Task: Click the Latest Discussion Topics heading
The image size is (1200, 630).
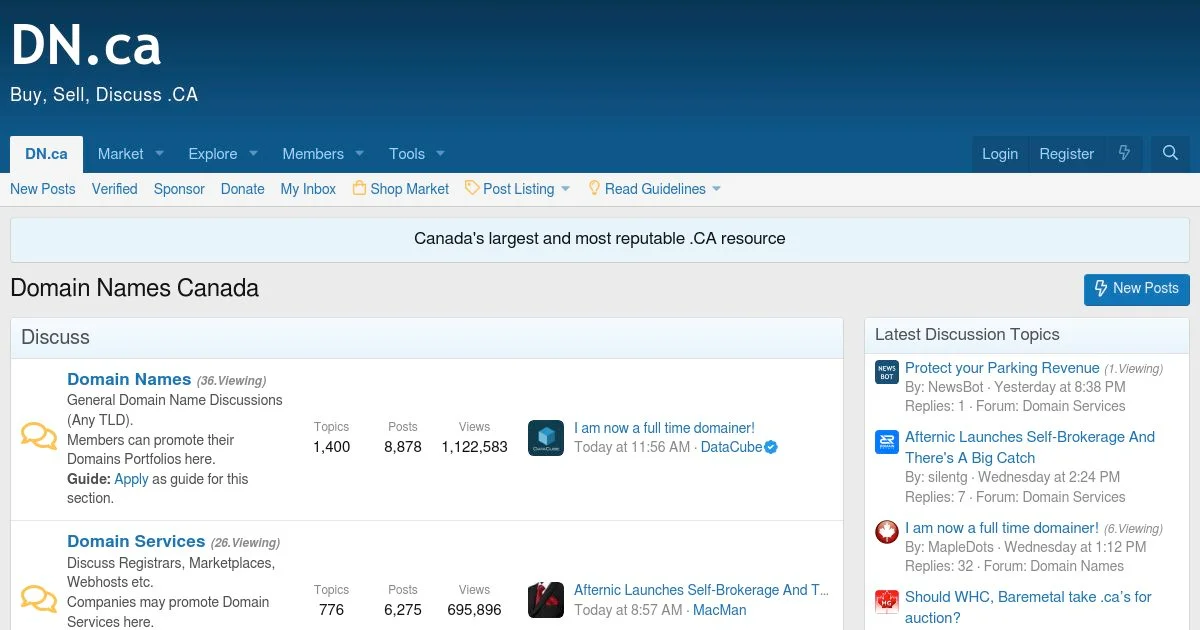Action: click(x=967, y=335)
